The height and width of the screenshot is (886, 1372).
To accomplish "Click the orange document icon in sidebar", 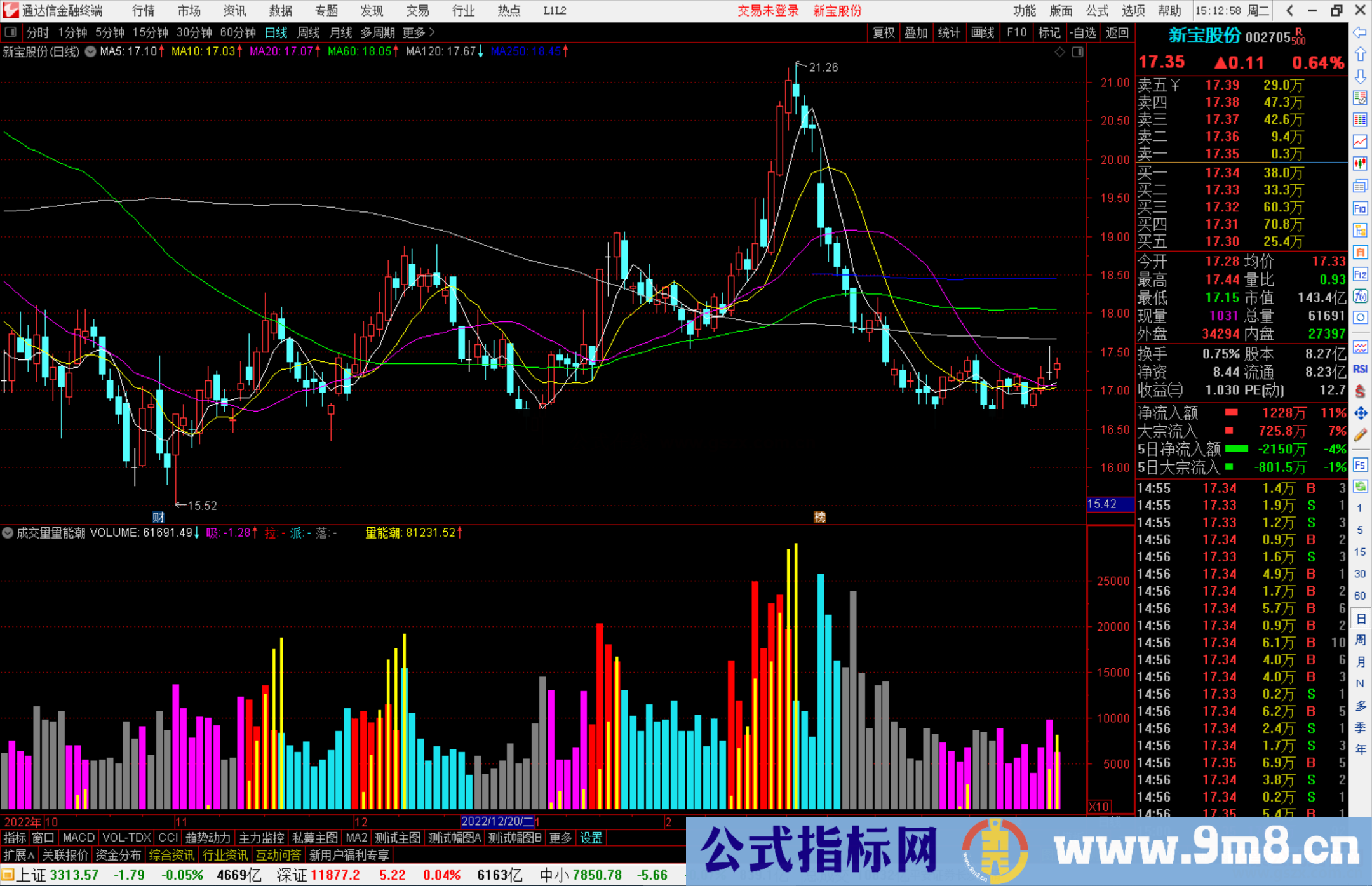I will tap(1360, 252).
